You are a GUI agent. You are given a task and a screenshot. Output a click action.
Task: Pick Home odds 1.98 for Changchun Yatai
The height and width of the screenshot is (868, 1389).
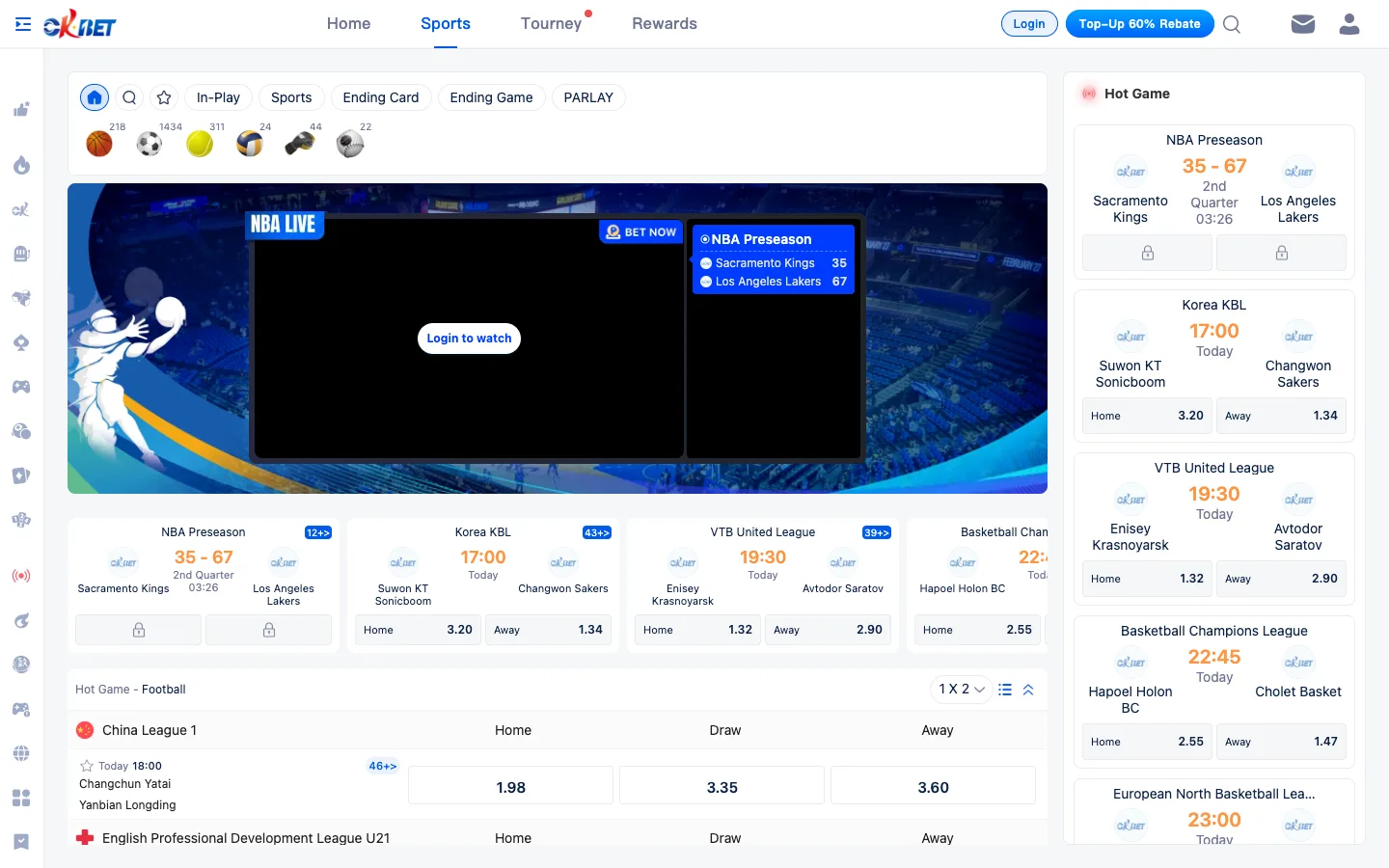click(510, 786)
